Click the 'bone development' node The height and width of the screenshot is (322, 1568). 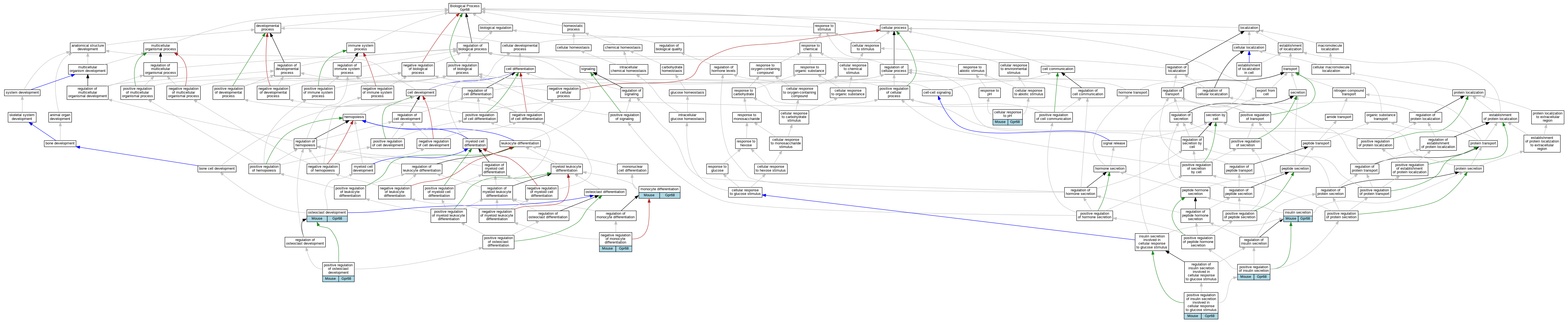pos(60,144)
